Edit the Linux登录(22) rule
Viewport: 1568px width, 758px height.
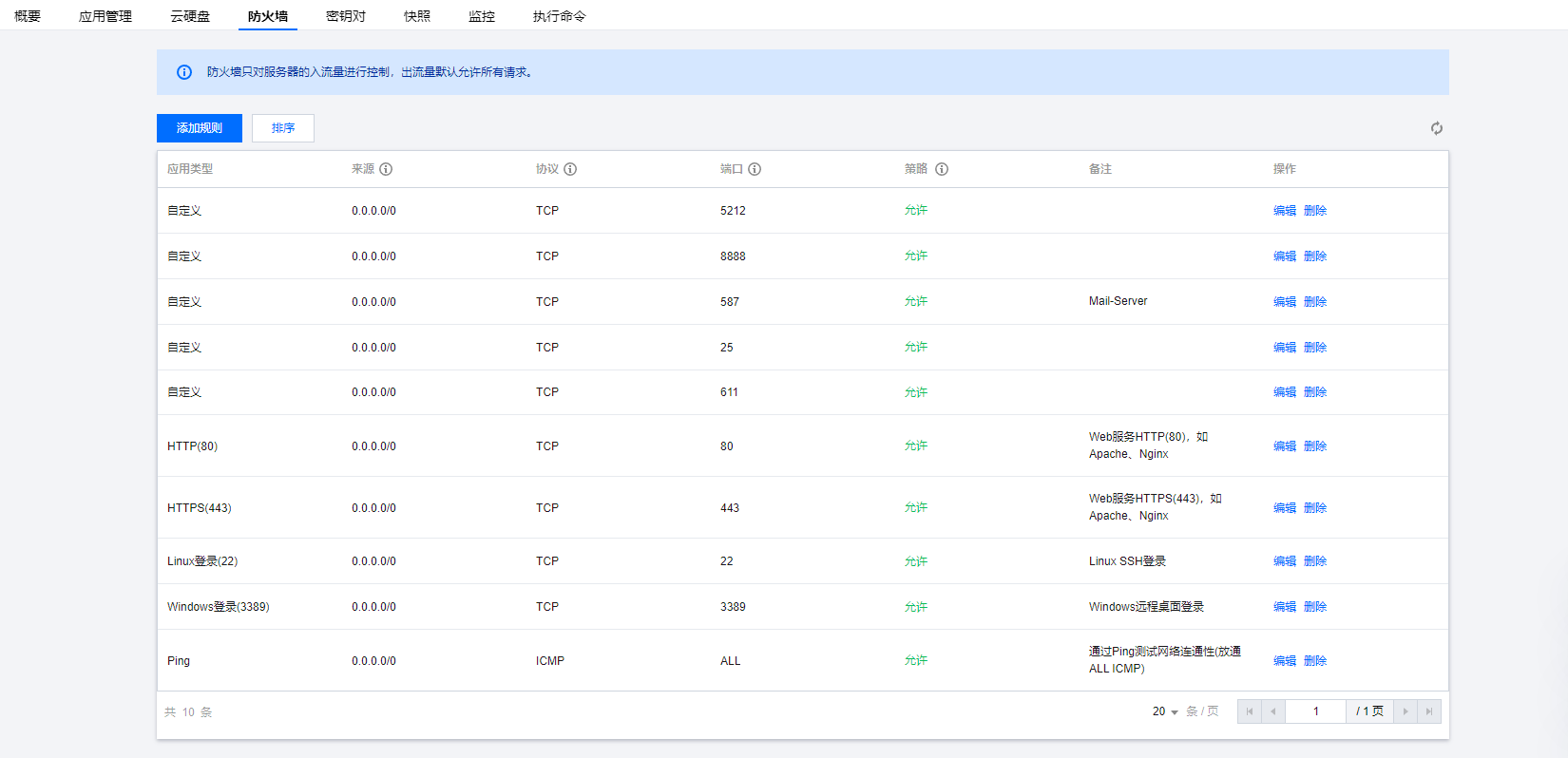pos(1285,561)
